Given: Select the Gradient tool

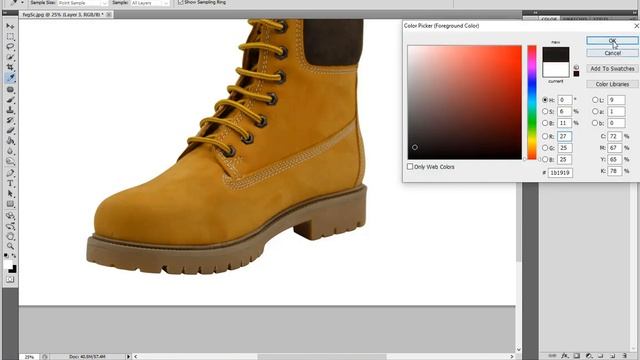Looking at the screenshot, I should pyautogui.click(x=10, y=141).
